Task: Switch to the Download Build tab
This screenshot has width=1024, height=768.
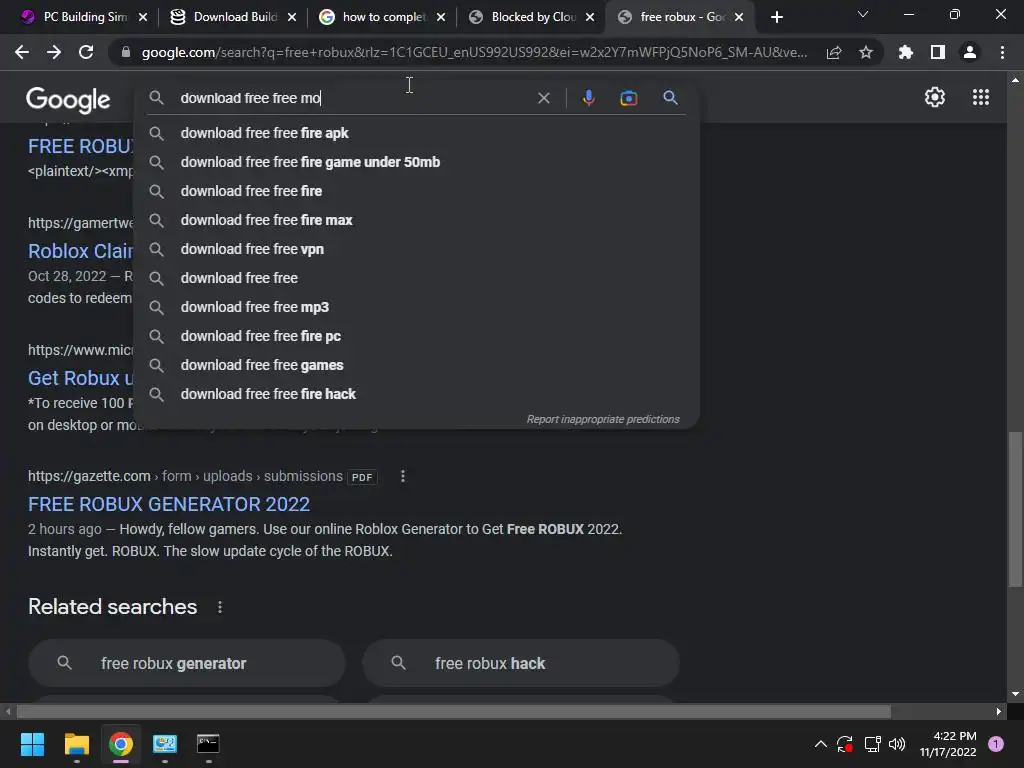Action: point(232,17)
